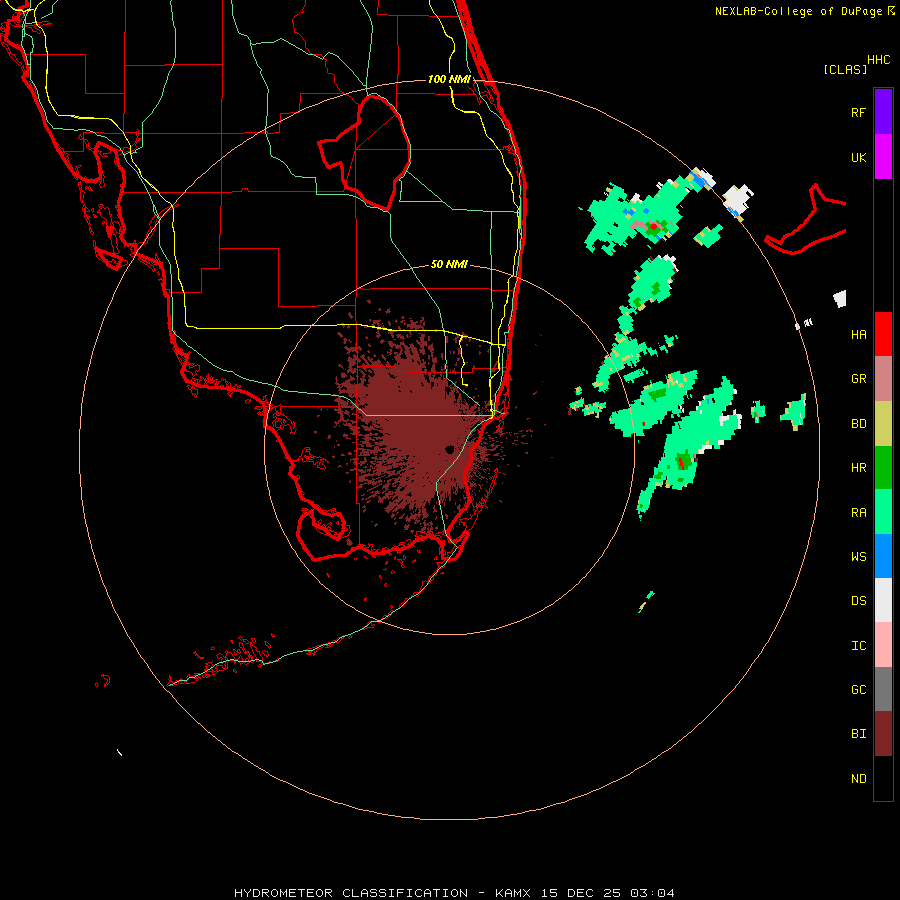Click the IC light pink legend swatch

click(x=883, y=645)
